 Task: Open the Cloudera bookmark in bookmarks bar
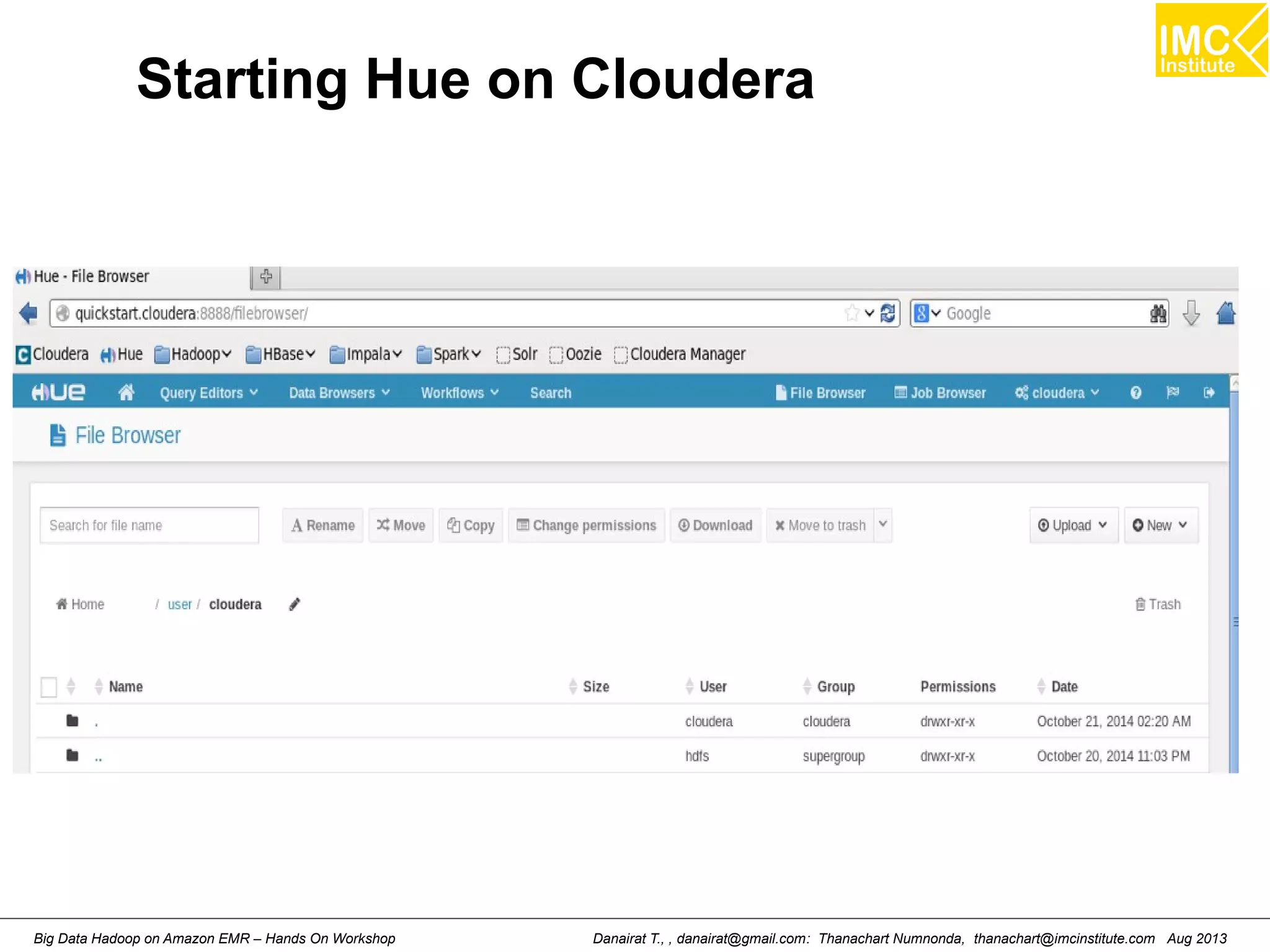click(52, 355)
